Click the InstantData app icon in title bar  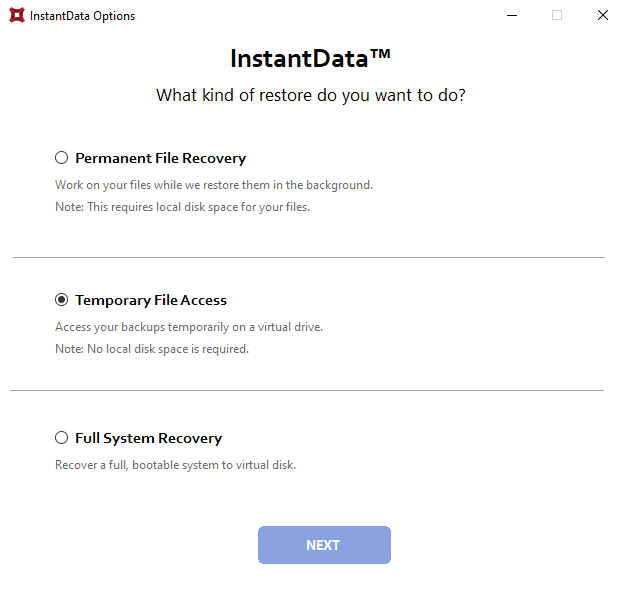pyautogui.click(x=17, y=15)
